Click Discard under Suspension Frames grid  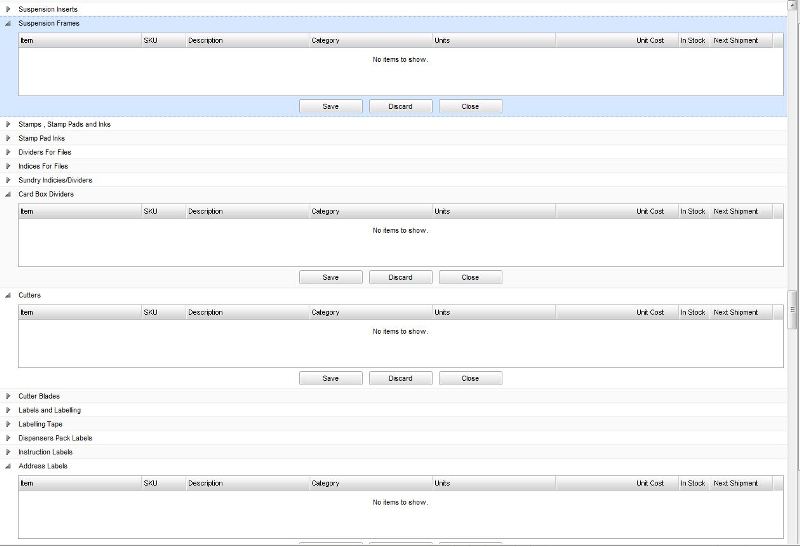click(400, 106)
